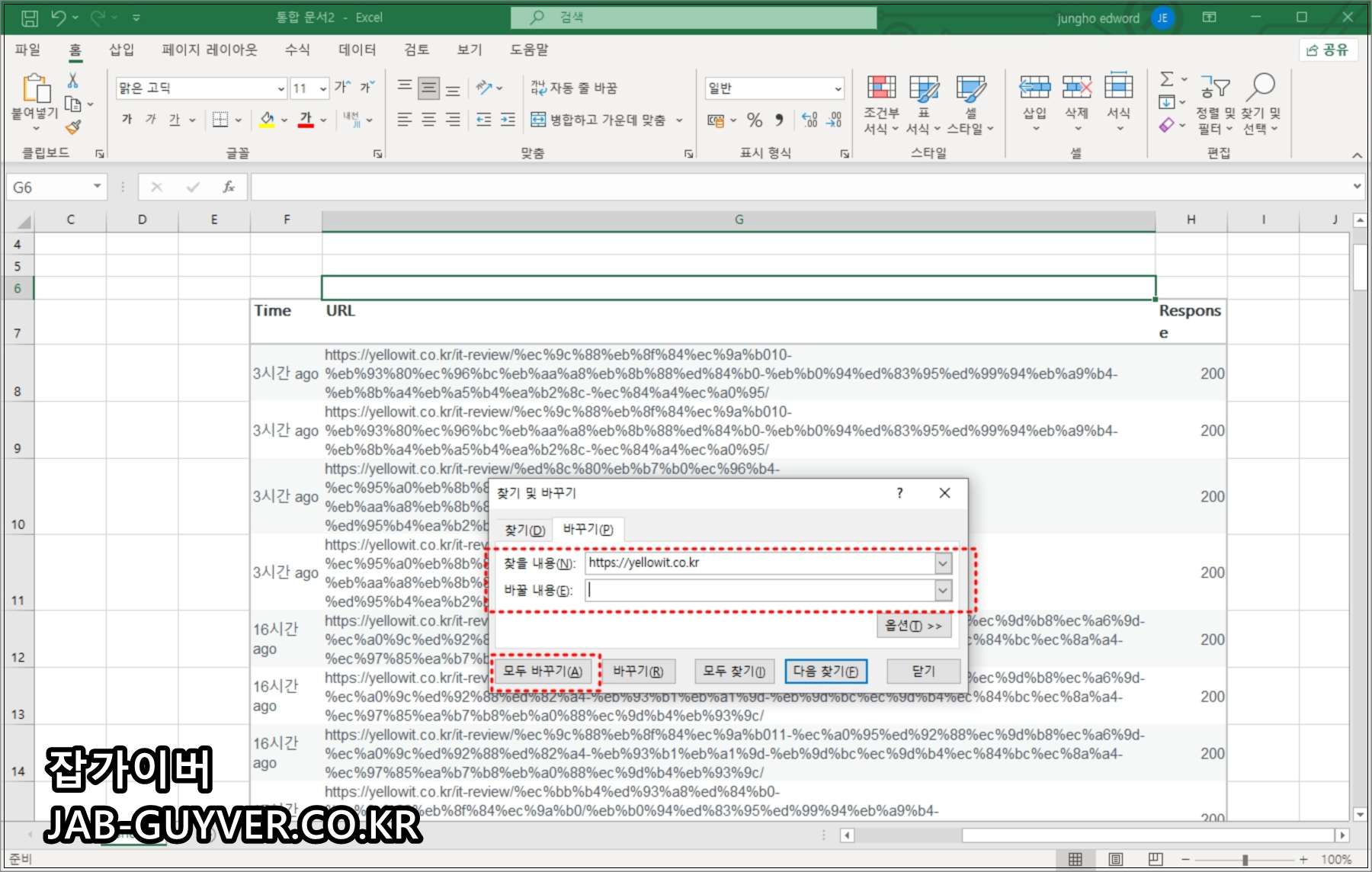Center text horizontally in cell
This screenshot has width=1372, height=872.
[429, 120]
